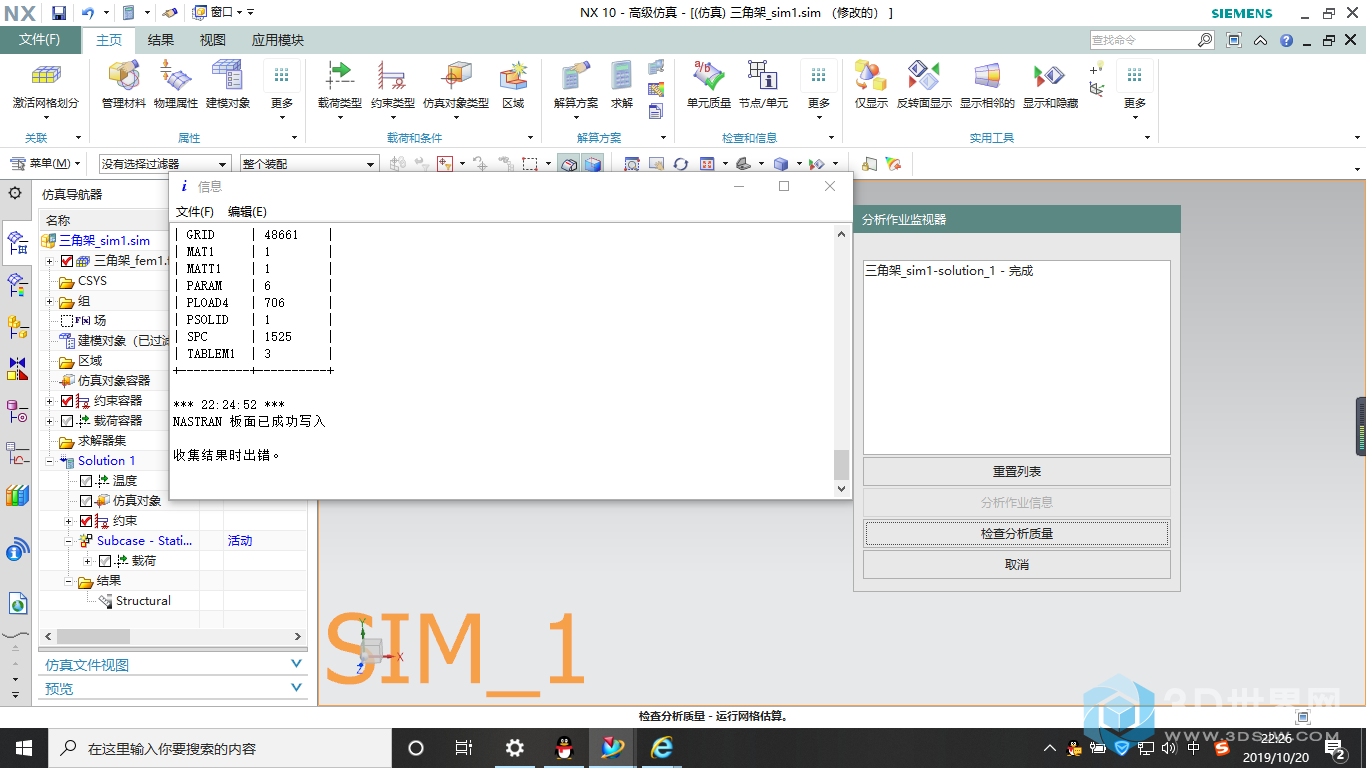The width and height of the screenshot is (1366, 768).
Task: Open 管理材料 tool
Action: (124, 76)
